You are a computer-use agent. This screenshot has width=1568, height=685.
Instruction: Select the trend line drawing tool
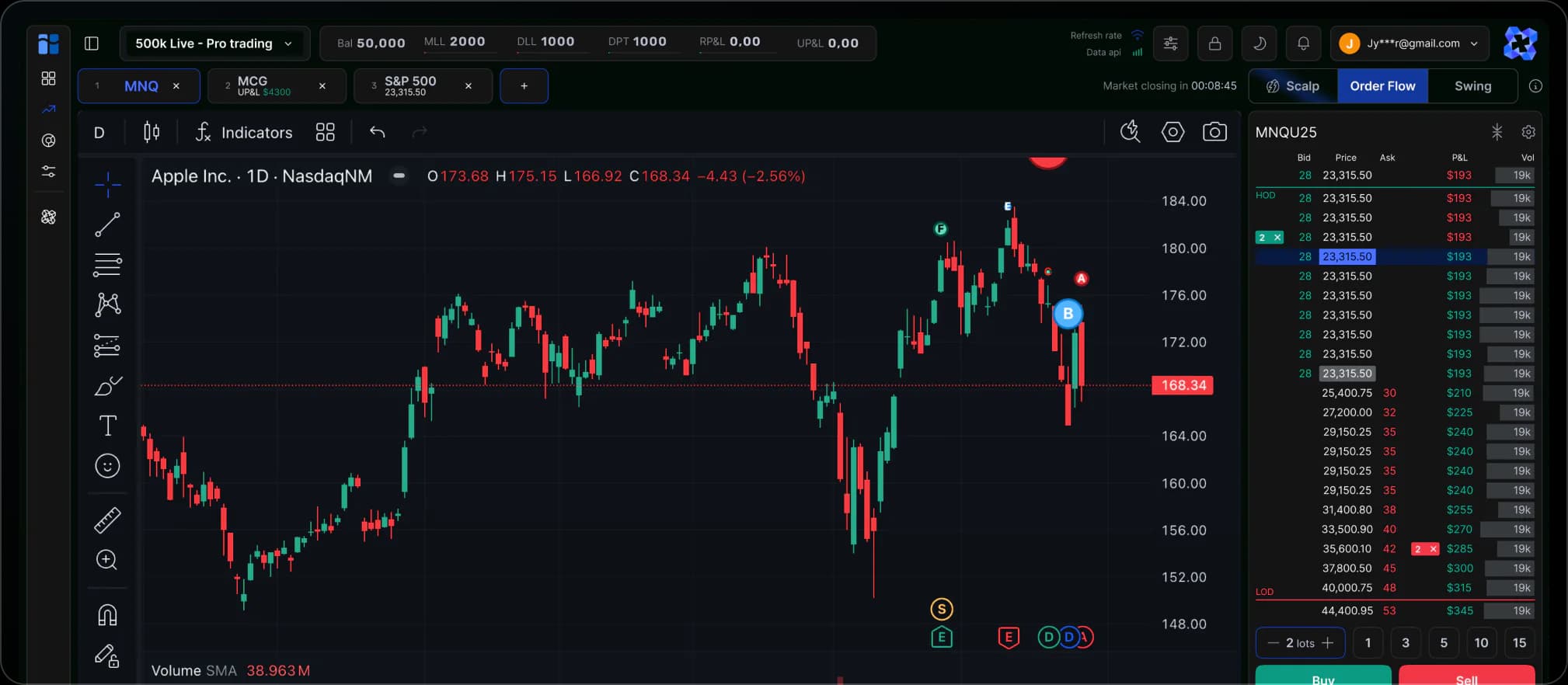pos(107,224)
